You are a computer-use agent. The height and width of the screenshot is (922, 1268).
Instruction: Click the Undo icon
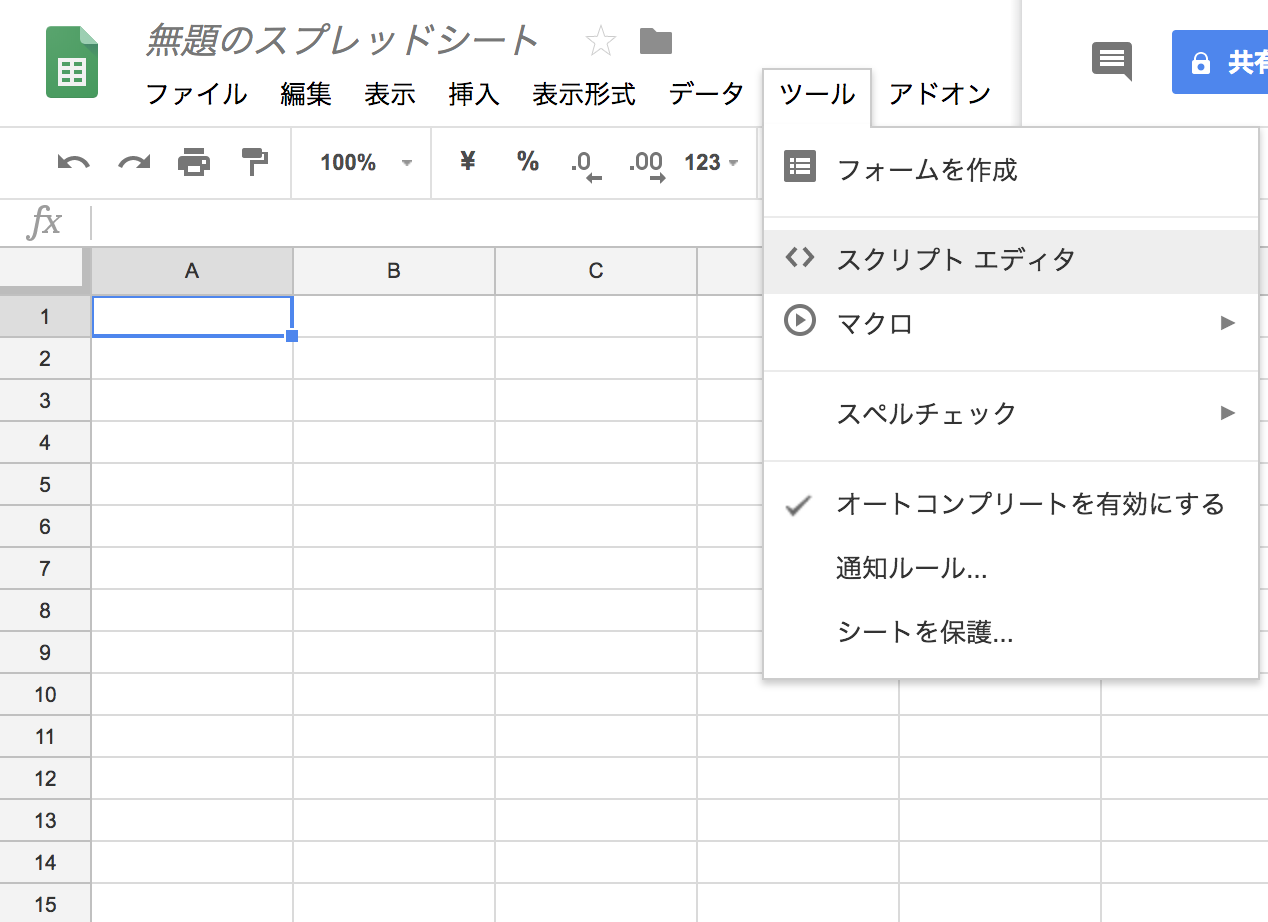[x=73, y=163]
